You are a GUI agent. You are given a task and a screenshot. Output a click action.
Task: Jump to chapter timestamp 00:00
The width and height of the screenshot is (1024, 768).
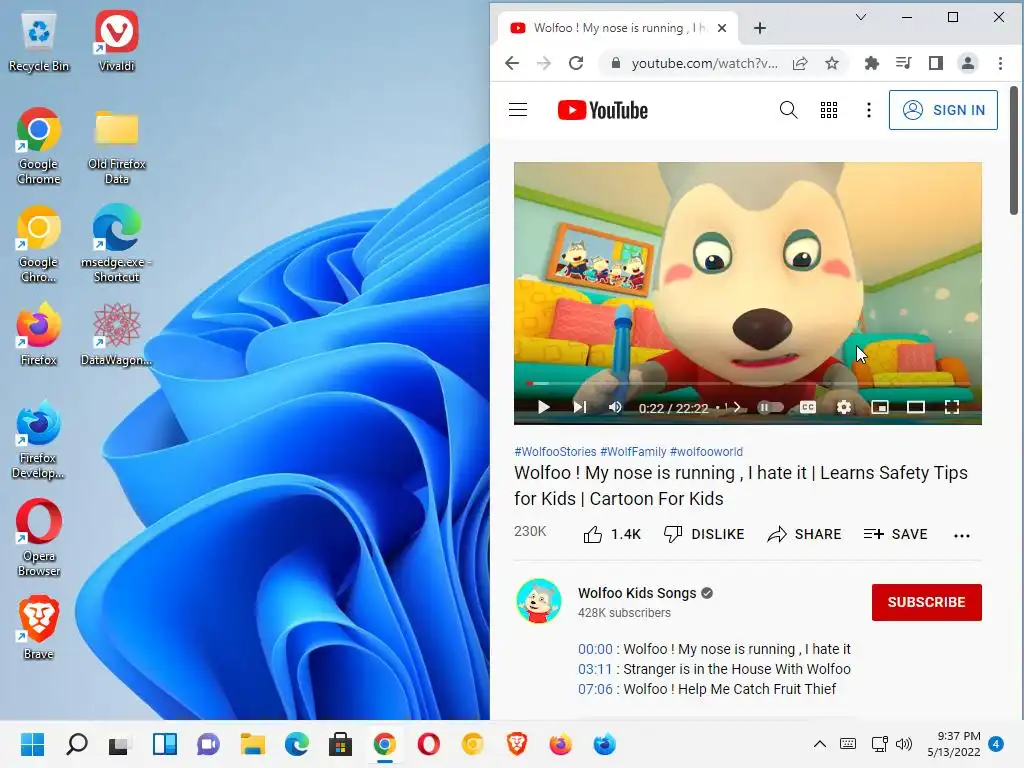tap(595, 649)
